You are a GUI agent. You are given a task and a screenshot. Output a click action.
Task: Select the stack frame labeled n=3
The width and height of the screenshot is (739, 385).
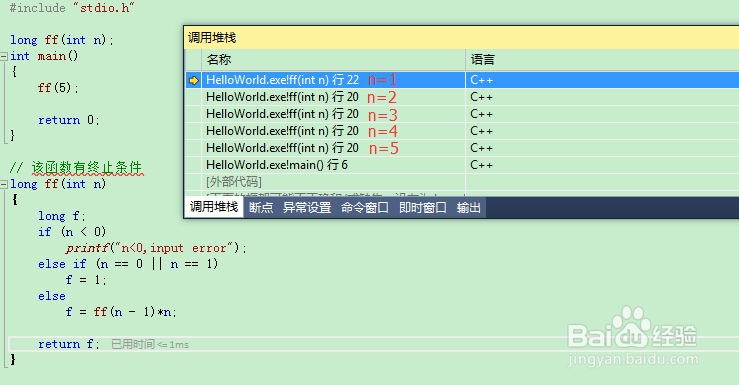tap(462, 114)
